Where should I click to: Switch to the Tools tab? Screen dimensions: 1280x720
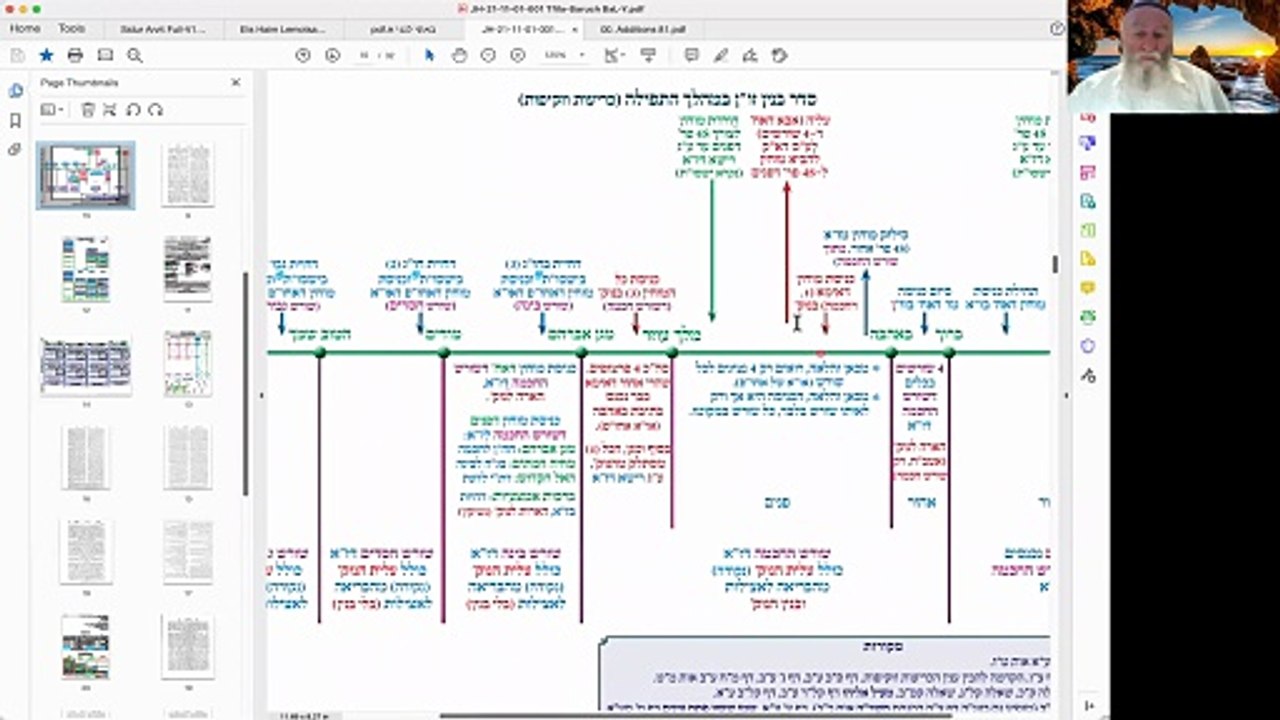pos(72,29)
